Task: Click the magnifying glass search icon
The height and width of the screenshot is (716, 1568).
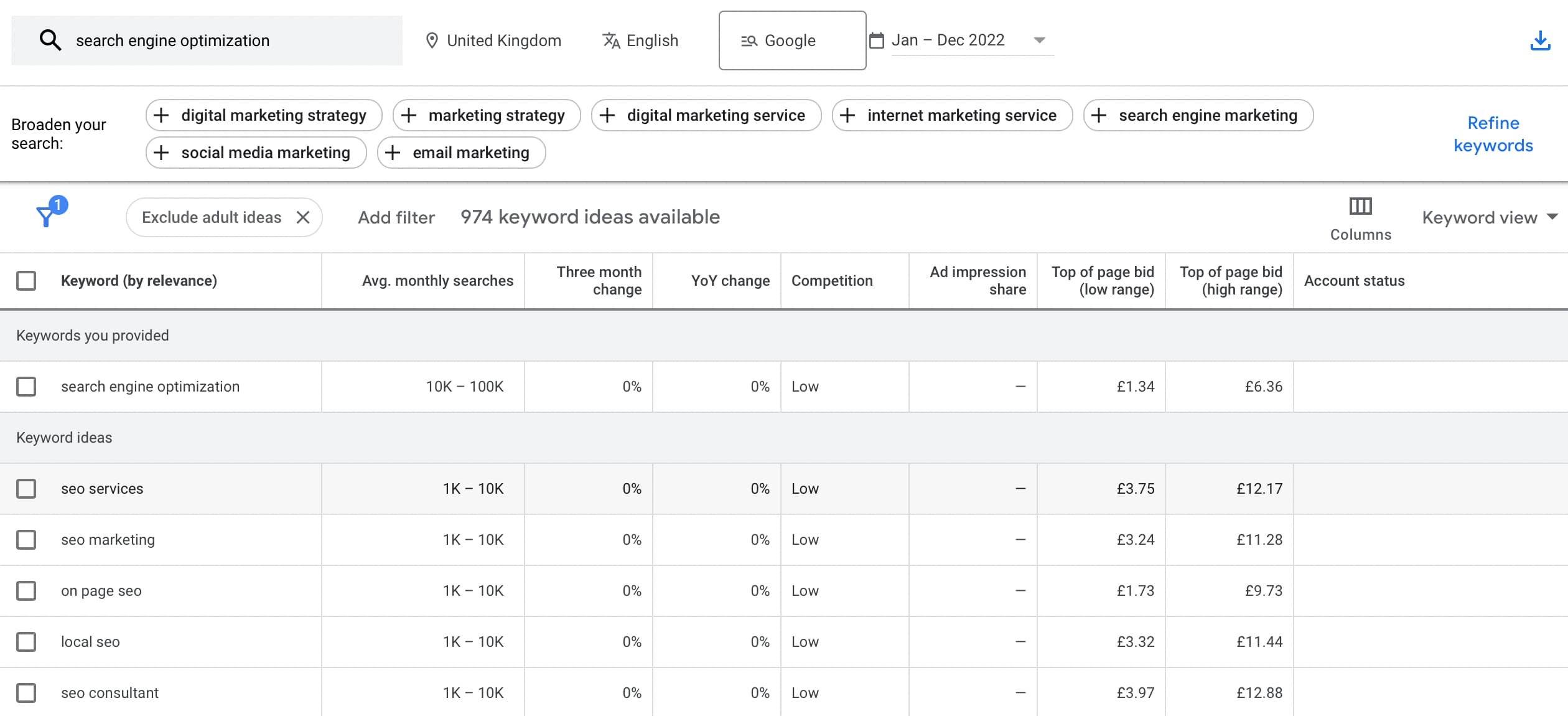Action: (50, 39)
